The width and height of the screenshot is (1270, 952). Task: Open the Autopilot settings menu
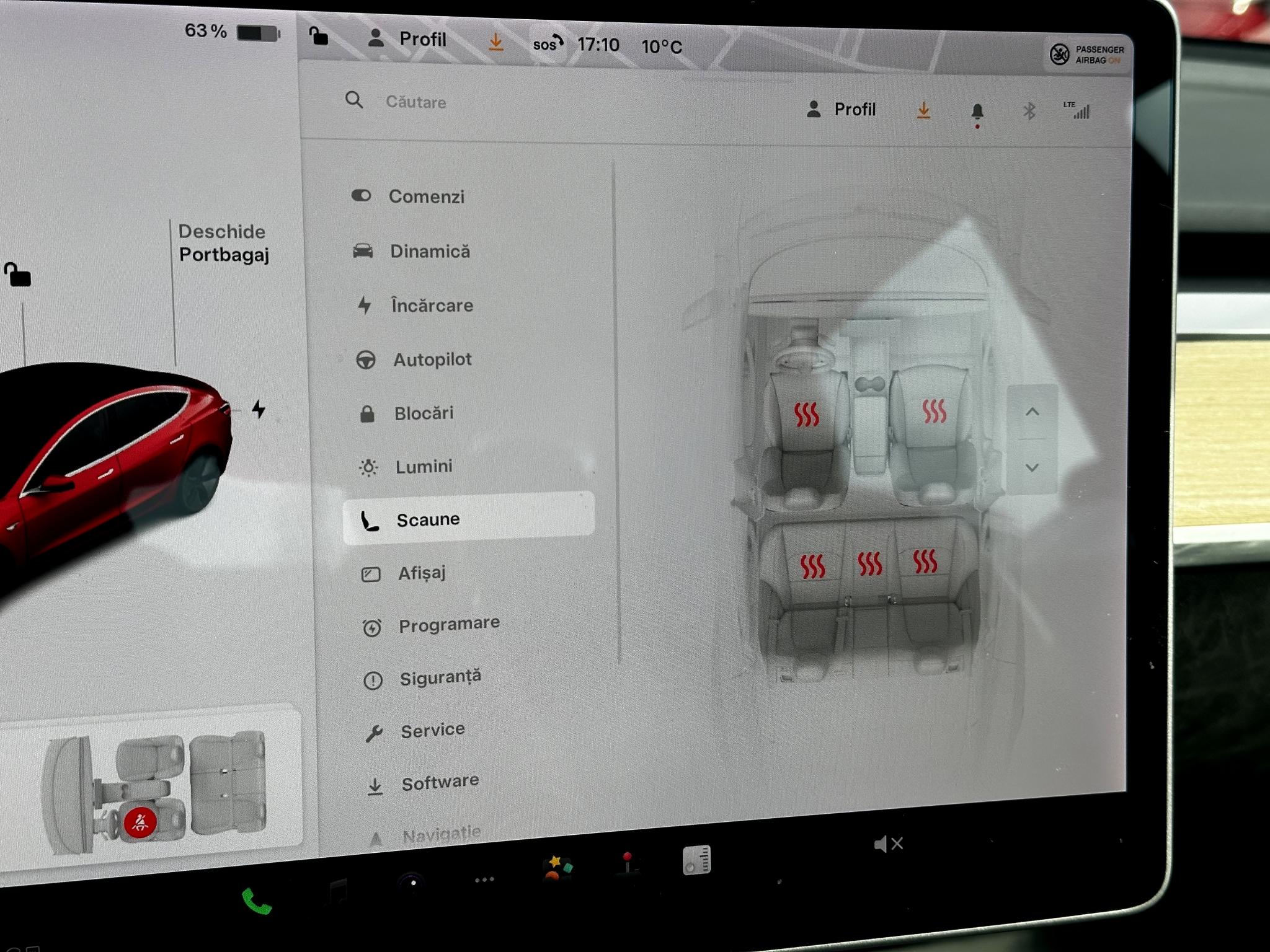pyautogui.click(x=414, y=359)
